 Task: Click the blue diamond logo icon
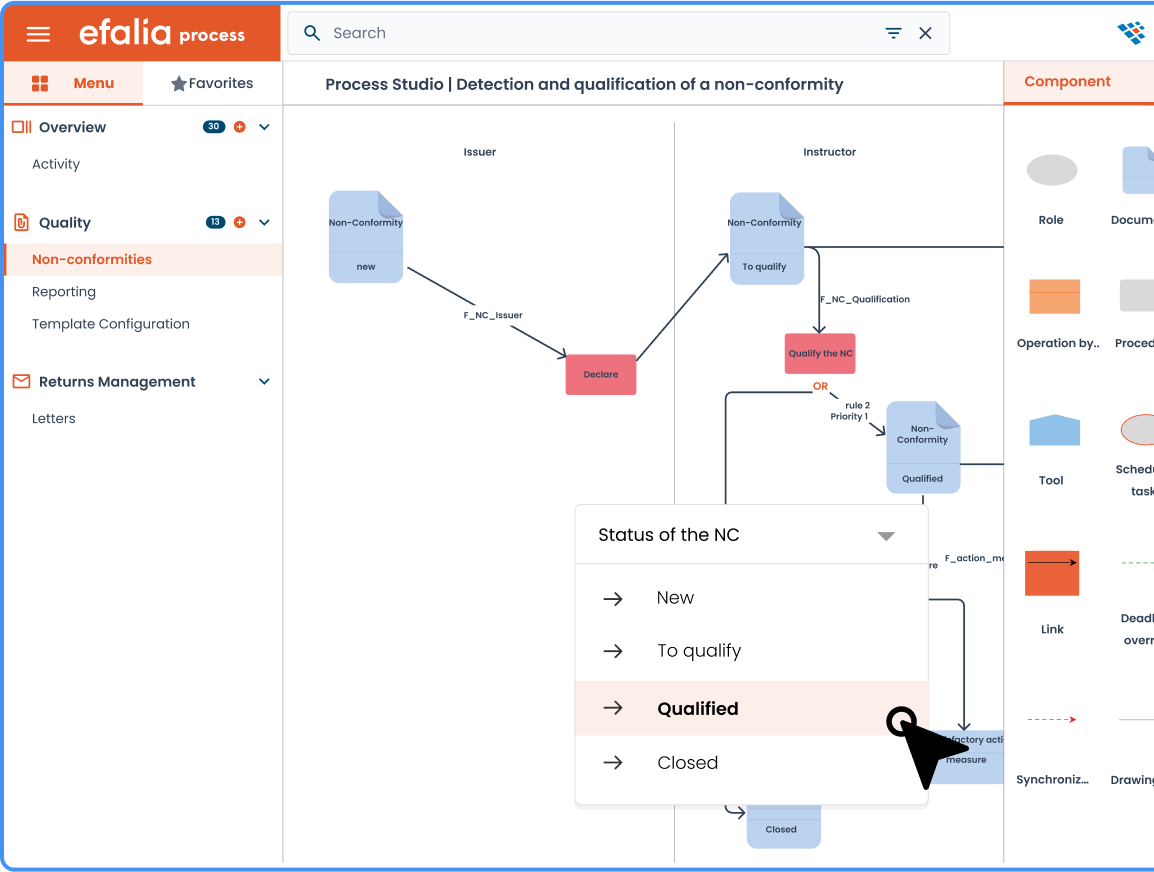(1132, 33)
